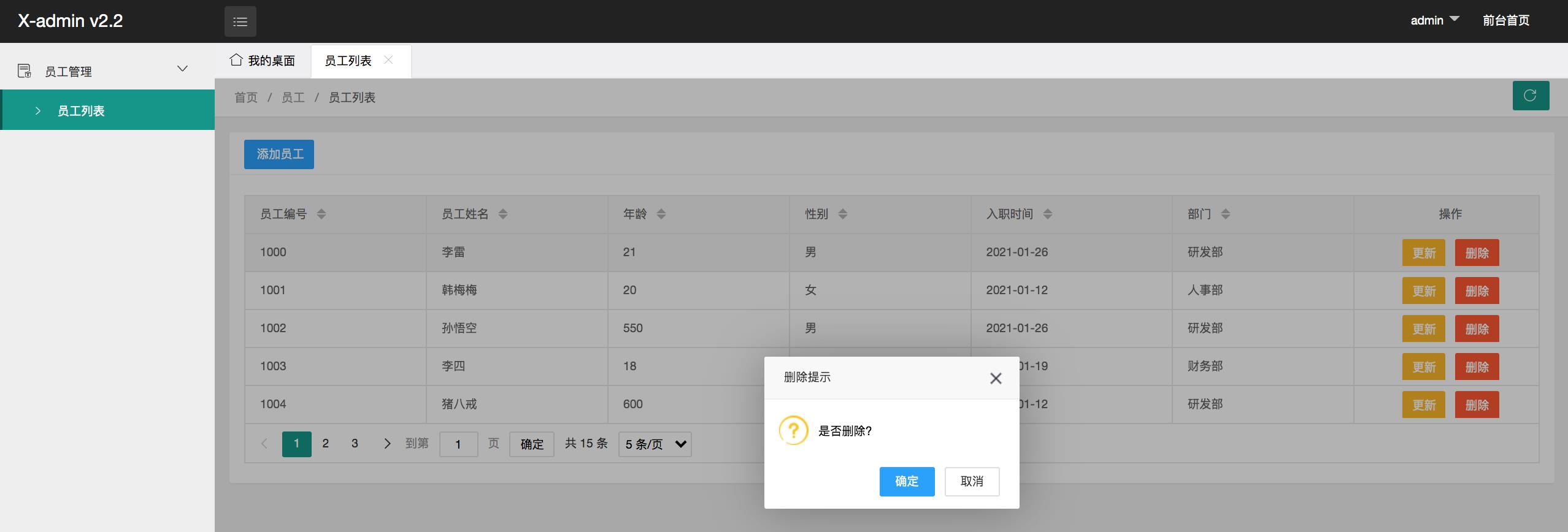Click the question mark icon in dialog

(x=793, y=430)
